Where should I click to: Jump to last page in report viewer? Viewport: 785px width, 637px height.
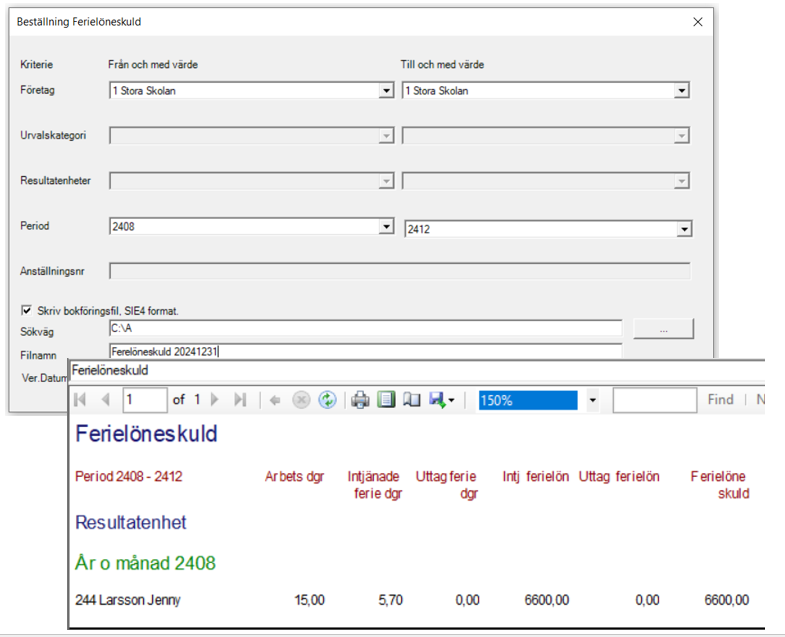pyautogui.click(x=241, y=400)
